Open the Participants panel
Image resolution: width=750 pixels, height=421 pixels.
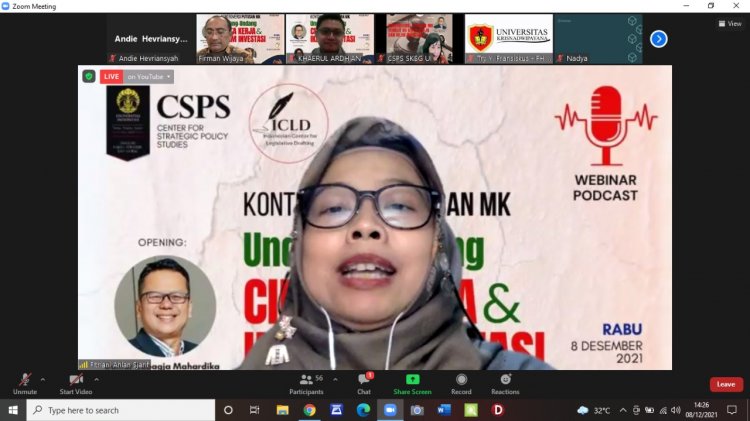[306, 384]
